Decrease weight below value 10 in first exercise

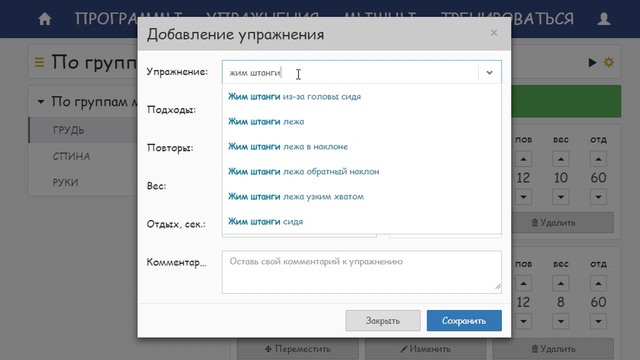point(561,197)
